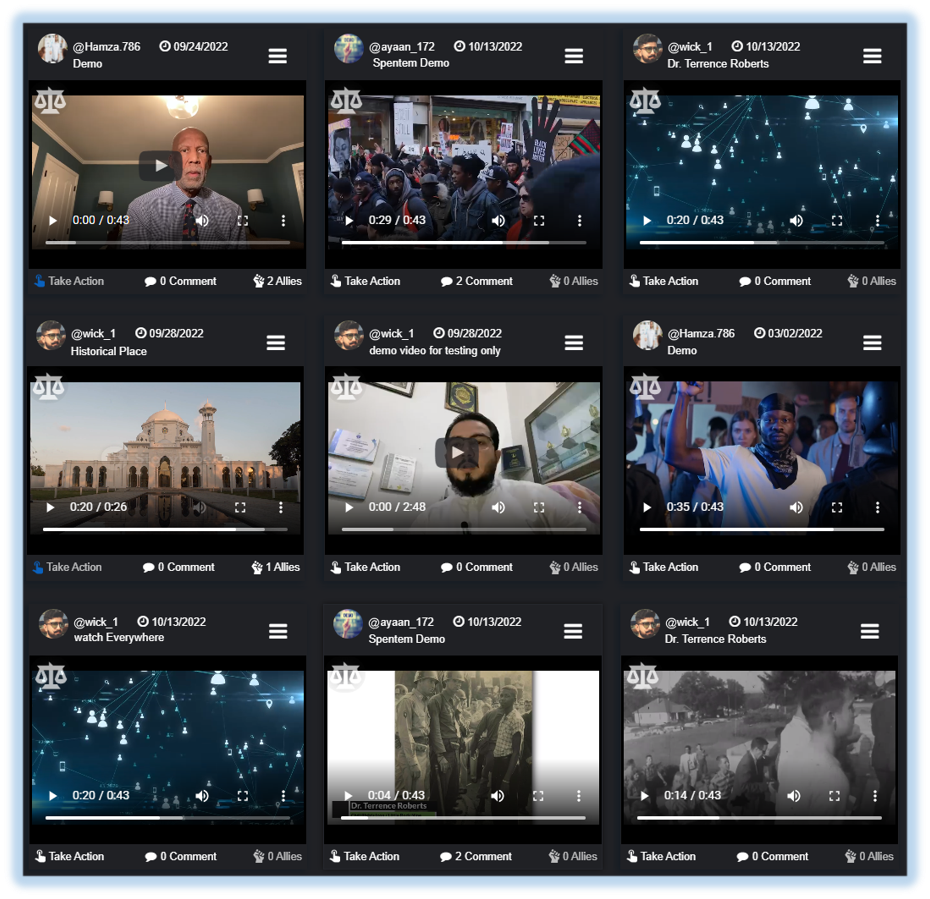This screenshot has width=930, height=899.
Task: Open post menu for the 03/02/2022 Demo post
Action: tap(872, 342)
